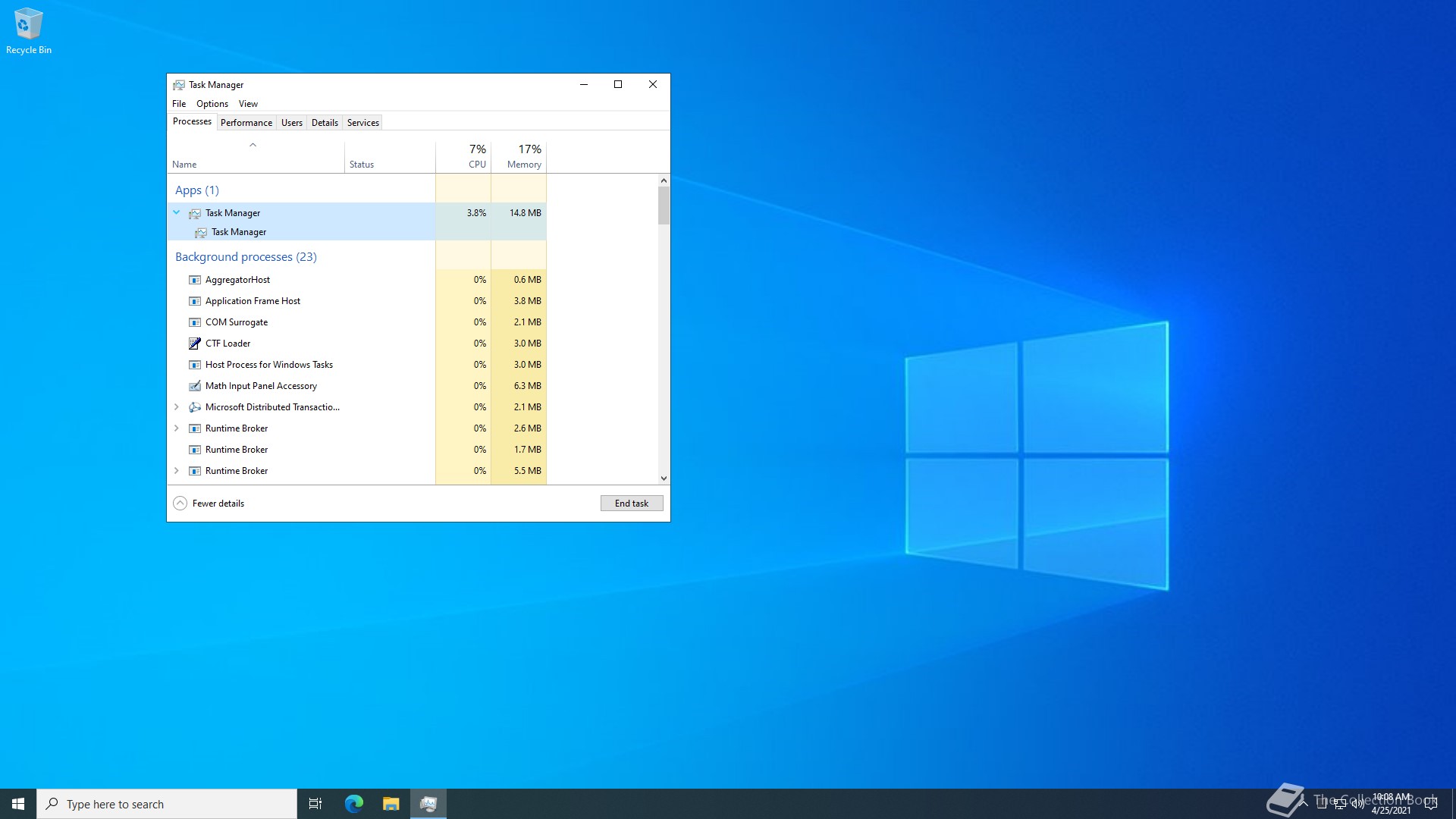The height and width of the screenshot is (819, 1456).
Task: Click Microsoft Distributed Transaction icon
Action: pyautogui.click(x=195, y=407)
